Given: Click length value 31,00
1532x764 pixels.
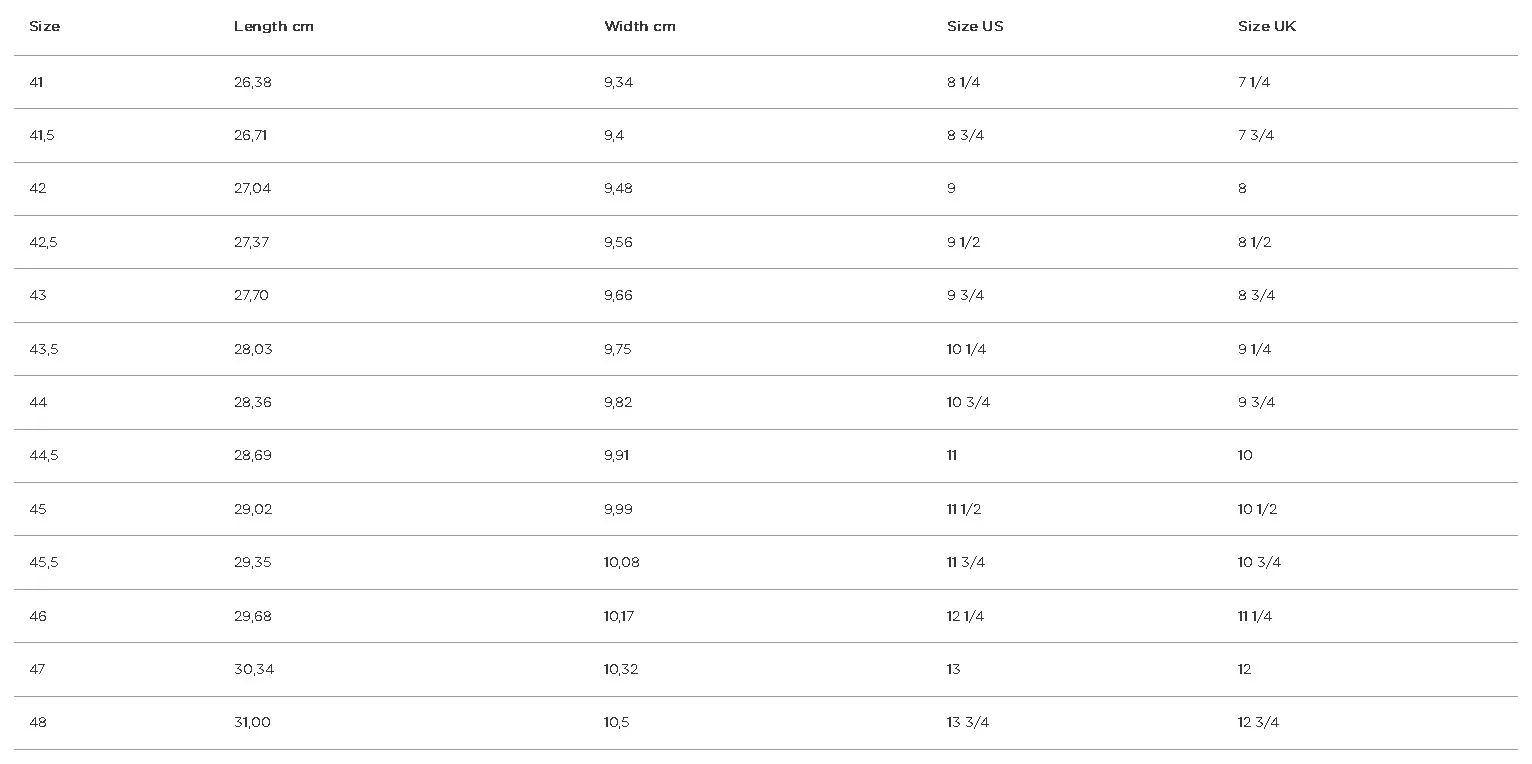Looking at the screenshot, I should [x=252, y=722].
